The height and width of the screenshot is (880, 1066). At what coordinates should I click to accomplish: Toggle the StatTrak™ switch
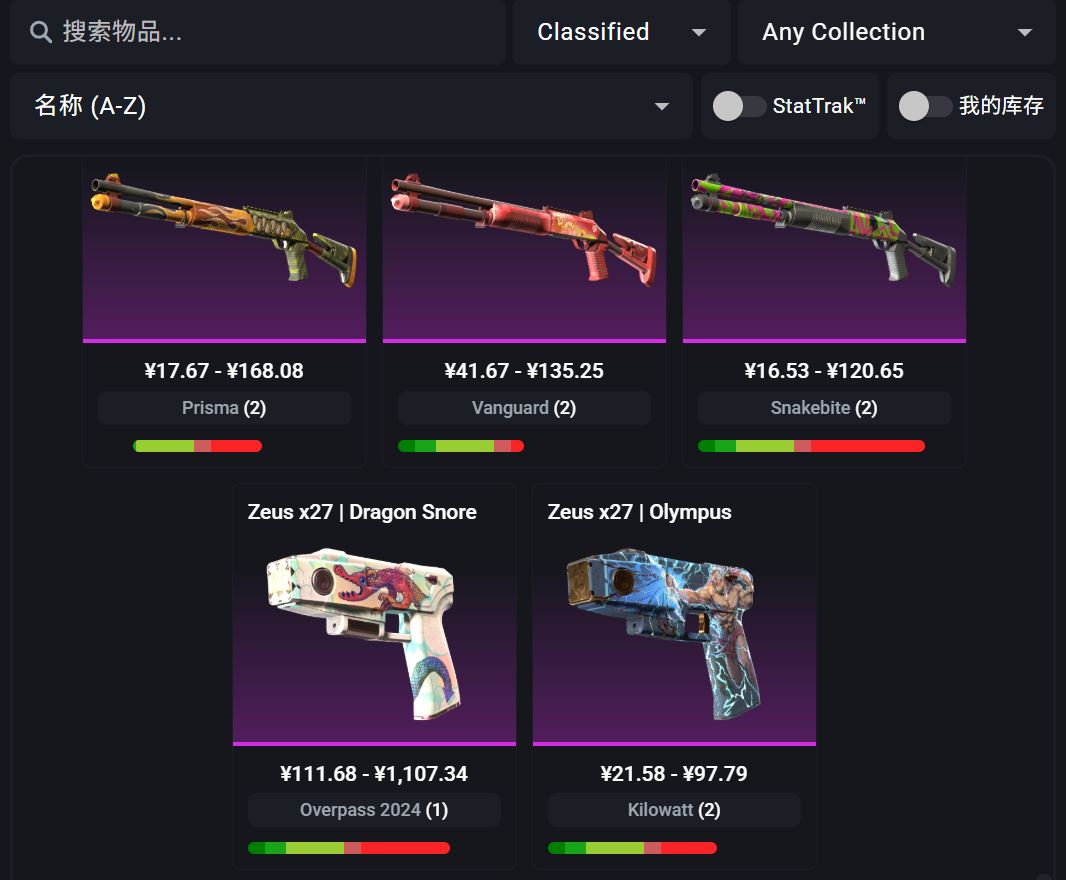click(739, 106)
